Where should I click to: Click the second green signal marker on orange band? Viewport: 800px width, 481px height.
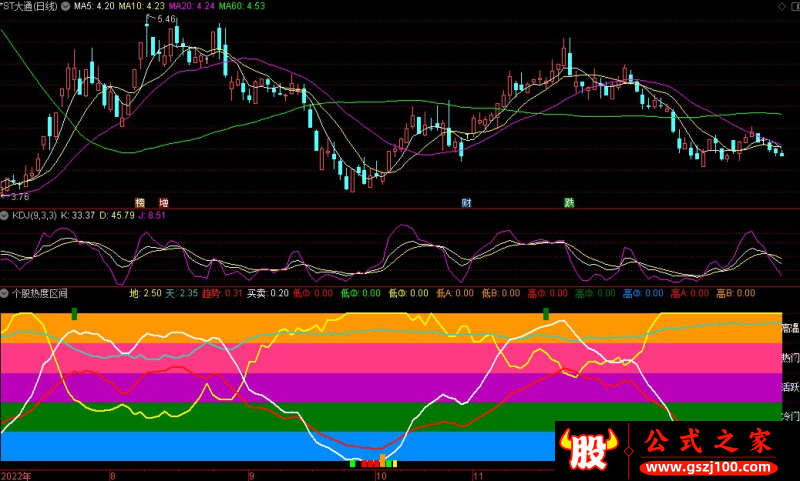click(546, 314)
